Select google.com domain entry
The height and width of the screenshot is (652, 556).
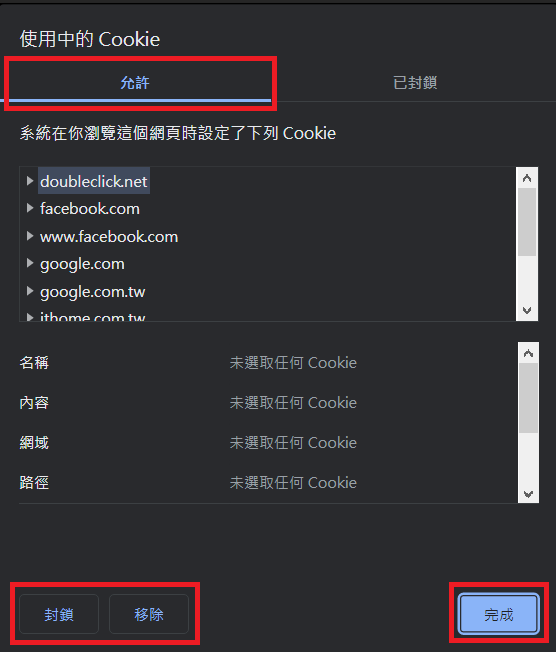pyautogui.click(x=82, y=264)
